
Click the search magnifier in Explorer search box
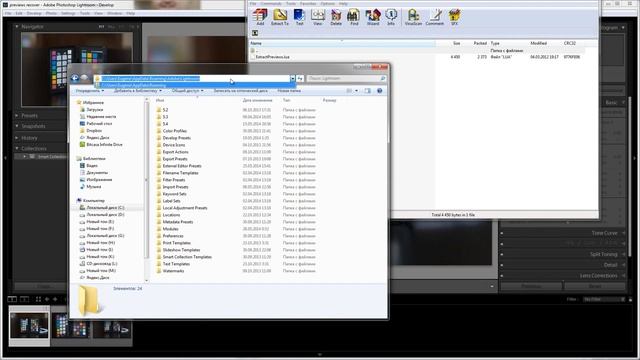pos(382,78)
